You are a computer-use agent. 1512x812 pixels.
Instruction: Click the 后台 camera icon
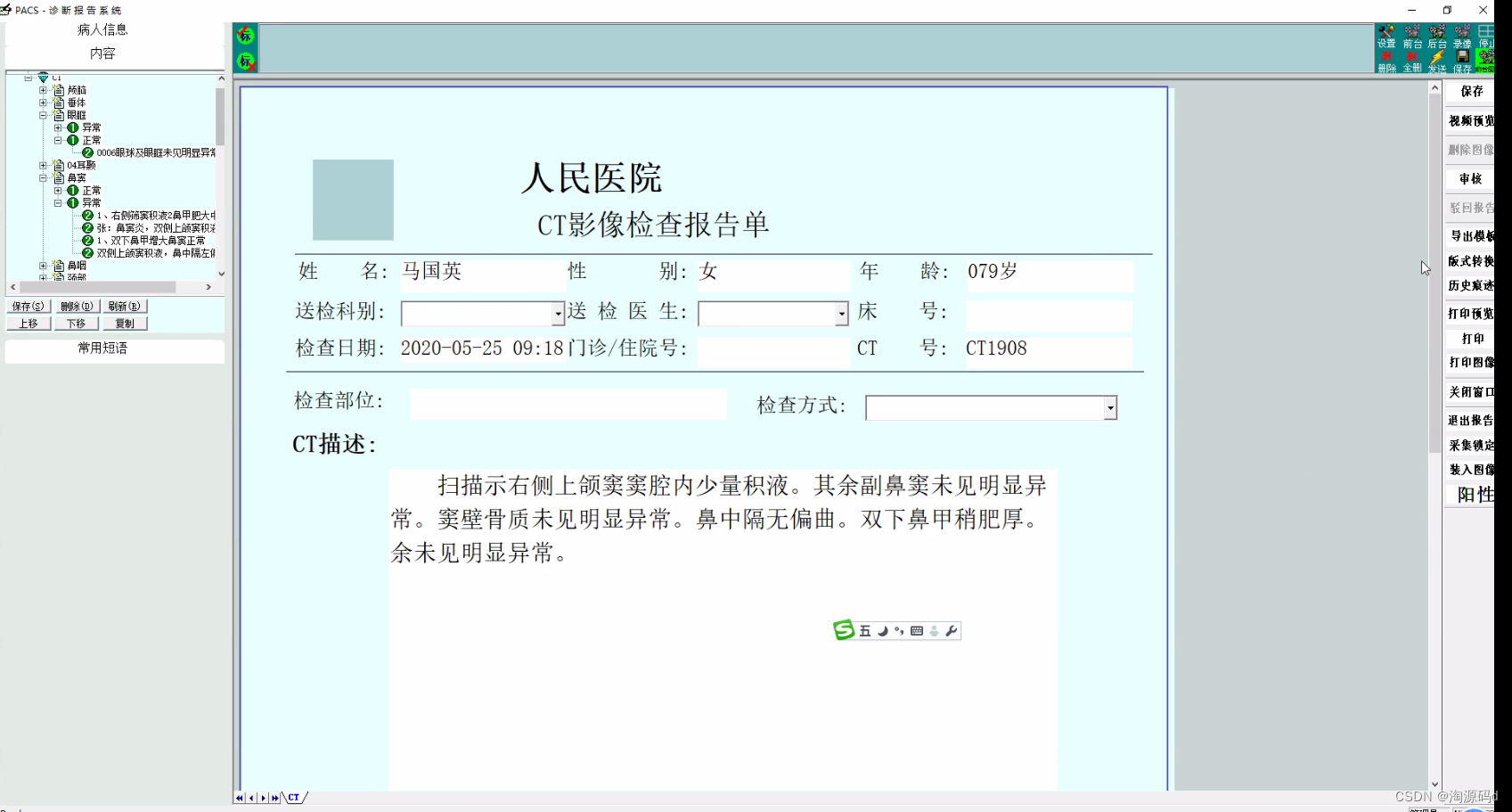pos(1437,33)
